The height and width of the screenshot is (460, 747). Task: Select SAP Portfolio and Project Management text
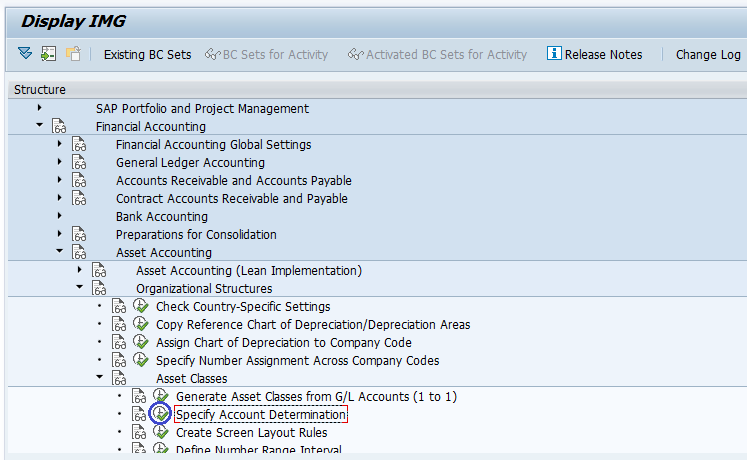pyautogui.click(x=202, y=109)
